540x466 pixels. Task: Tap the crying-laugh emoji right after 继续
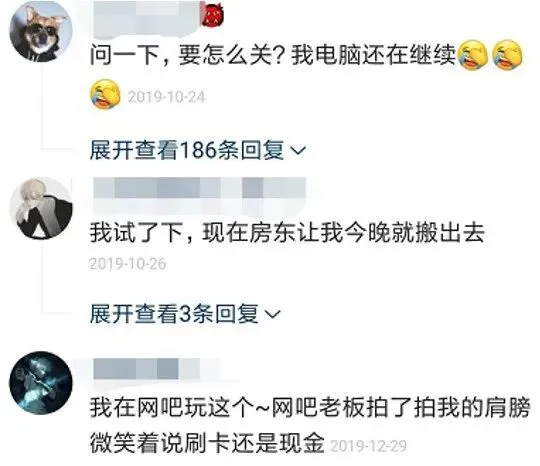474,55
